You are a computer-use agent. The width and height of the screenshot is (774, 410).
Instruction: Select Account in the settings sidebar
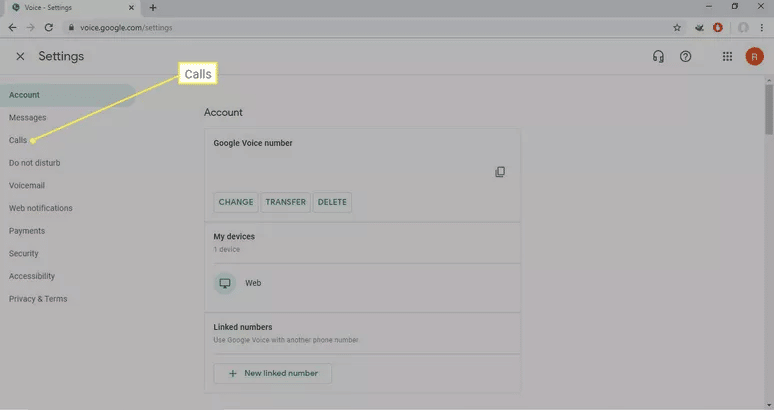tap(68, 95)
